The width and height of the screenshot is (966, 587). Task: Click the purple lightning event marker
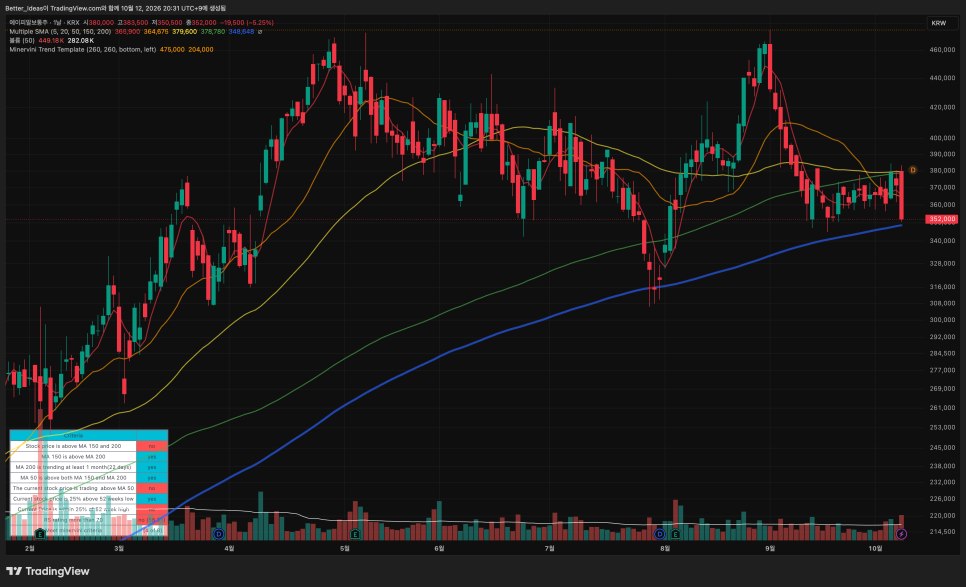901,534
